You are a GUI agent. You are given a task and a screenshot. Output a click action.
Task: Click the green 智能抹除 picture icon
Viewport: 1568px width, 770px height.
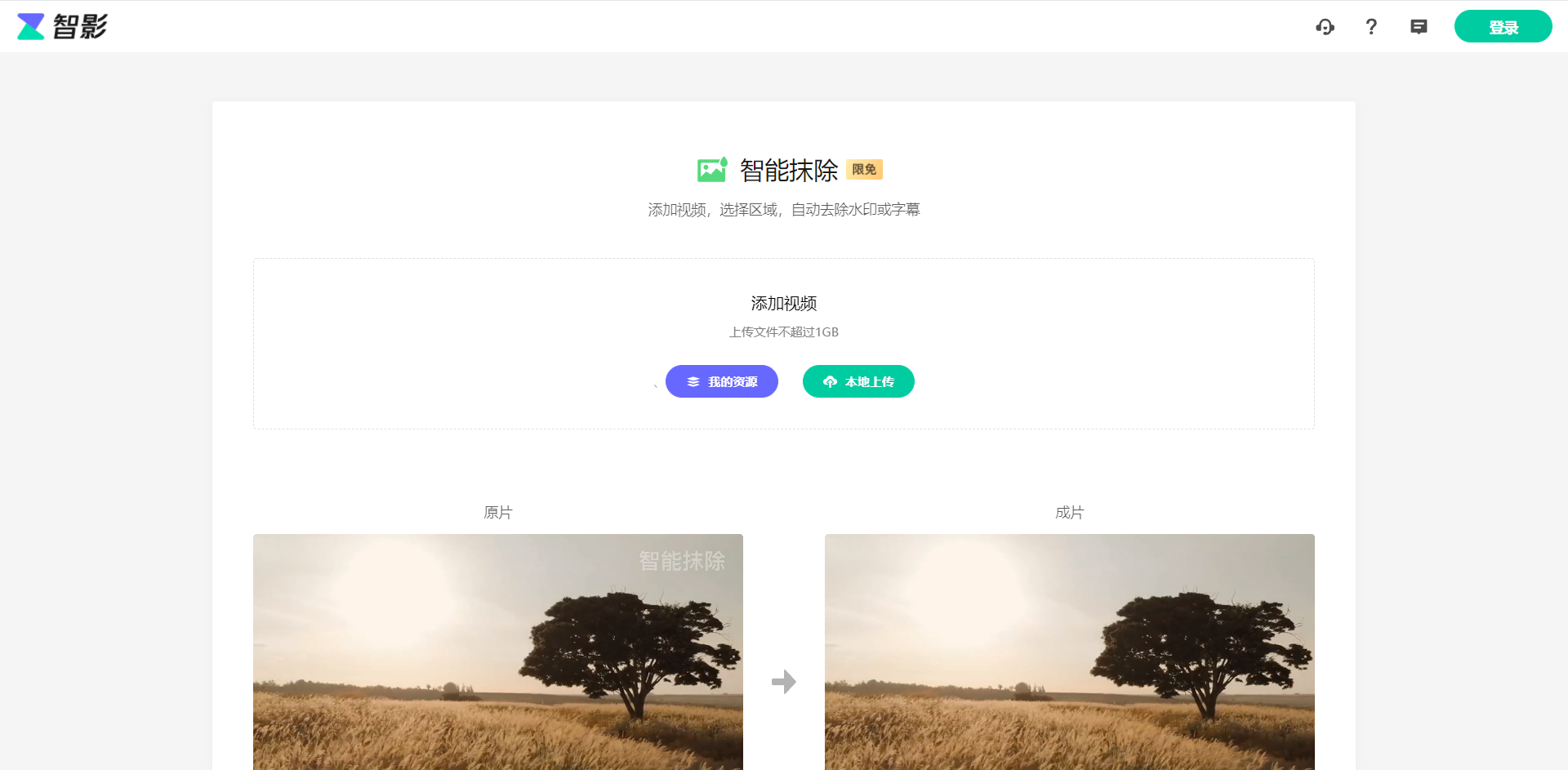[712, 170]
